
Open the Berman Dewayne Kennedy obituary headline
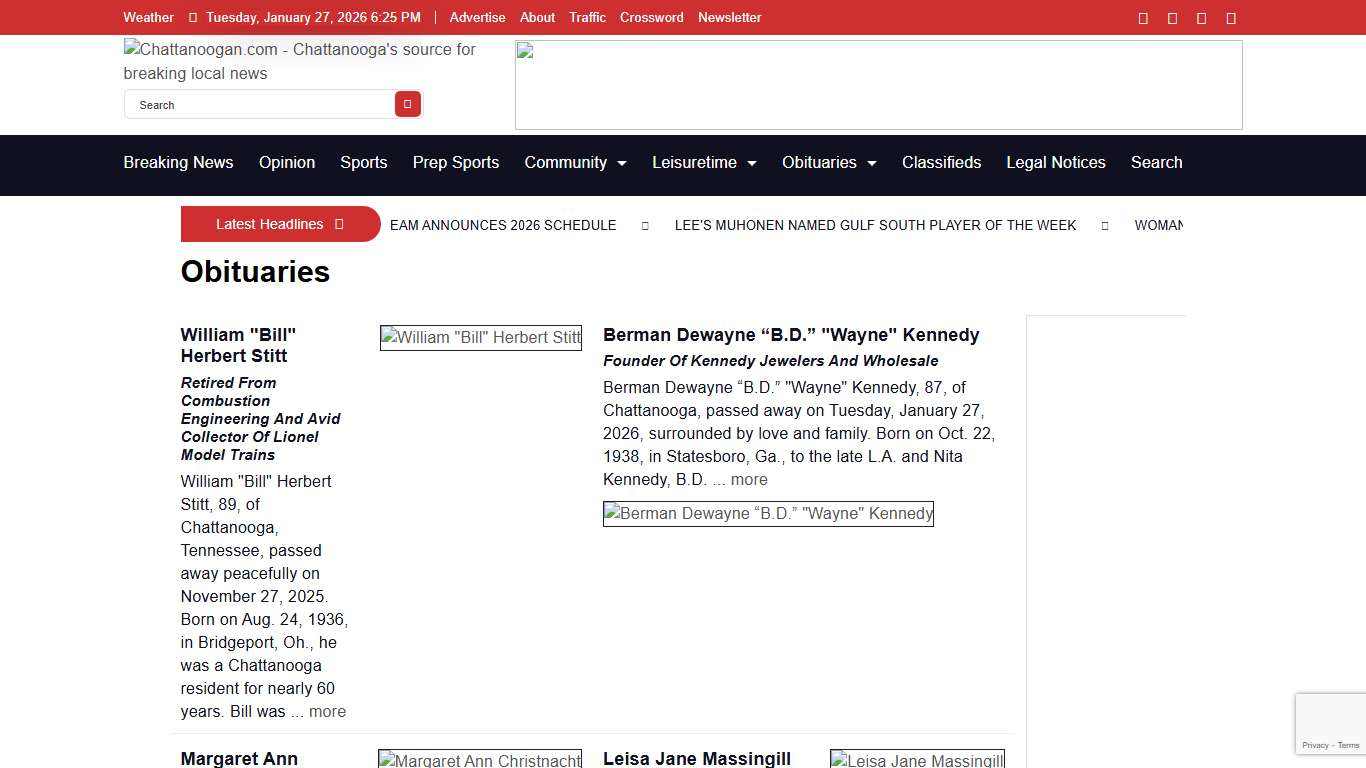point(790,335)
